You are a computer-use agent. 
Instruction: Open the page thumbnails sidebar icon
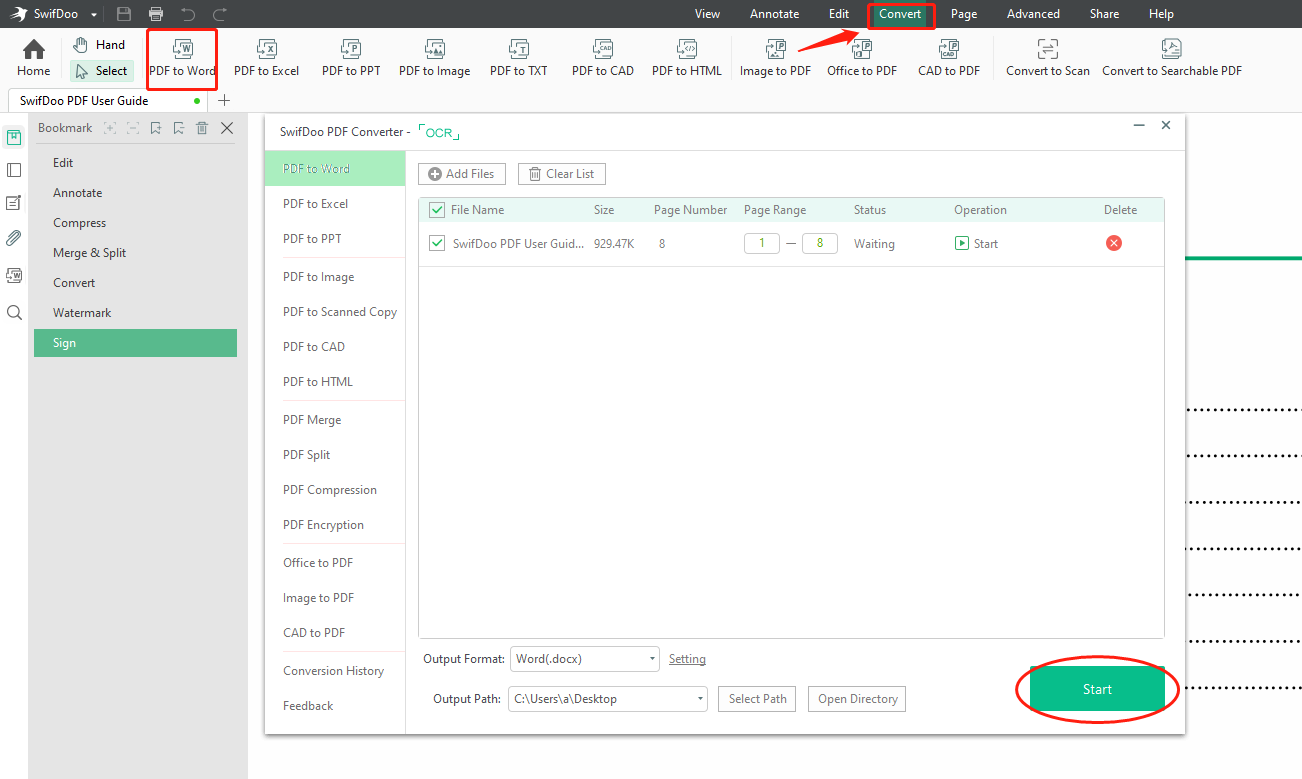pos(14,170)
